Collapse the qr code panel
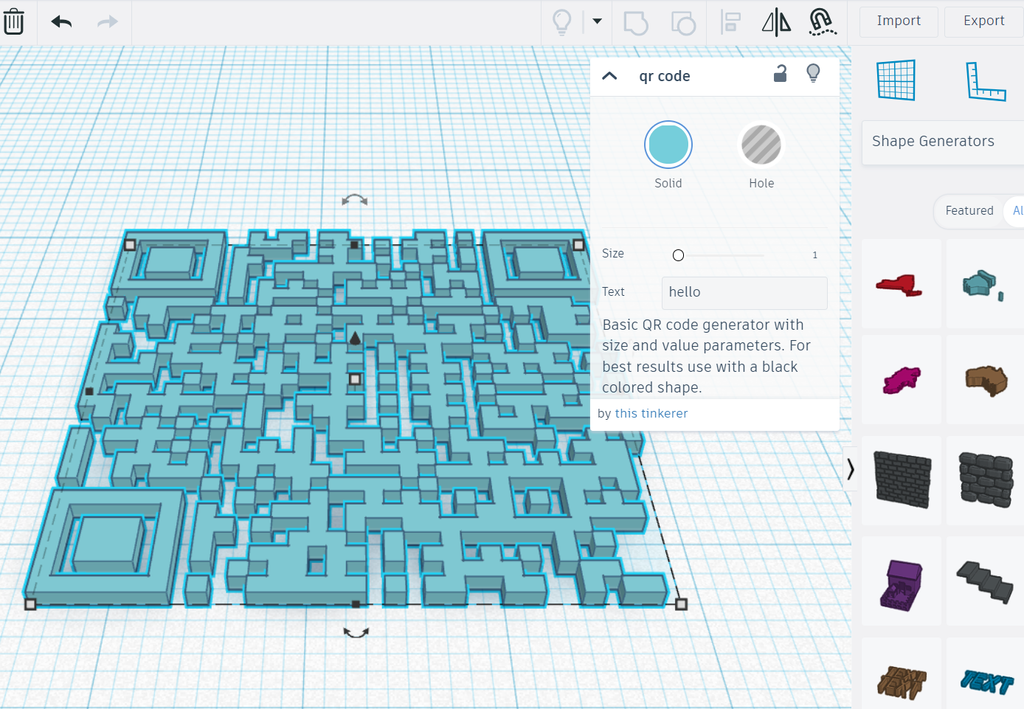1024x709 pixels. click(610, 75)
